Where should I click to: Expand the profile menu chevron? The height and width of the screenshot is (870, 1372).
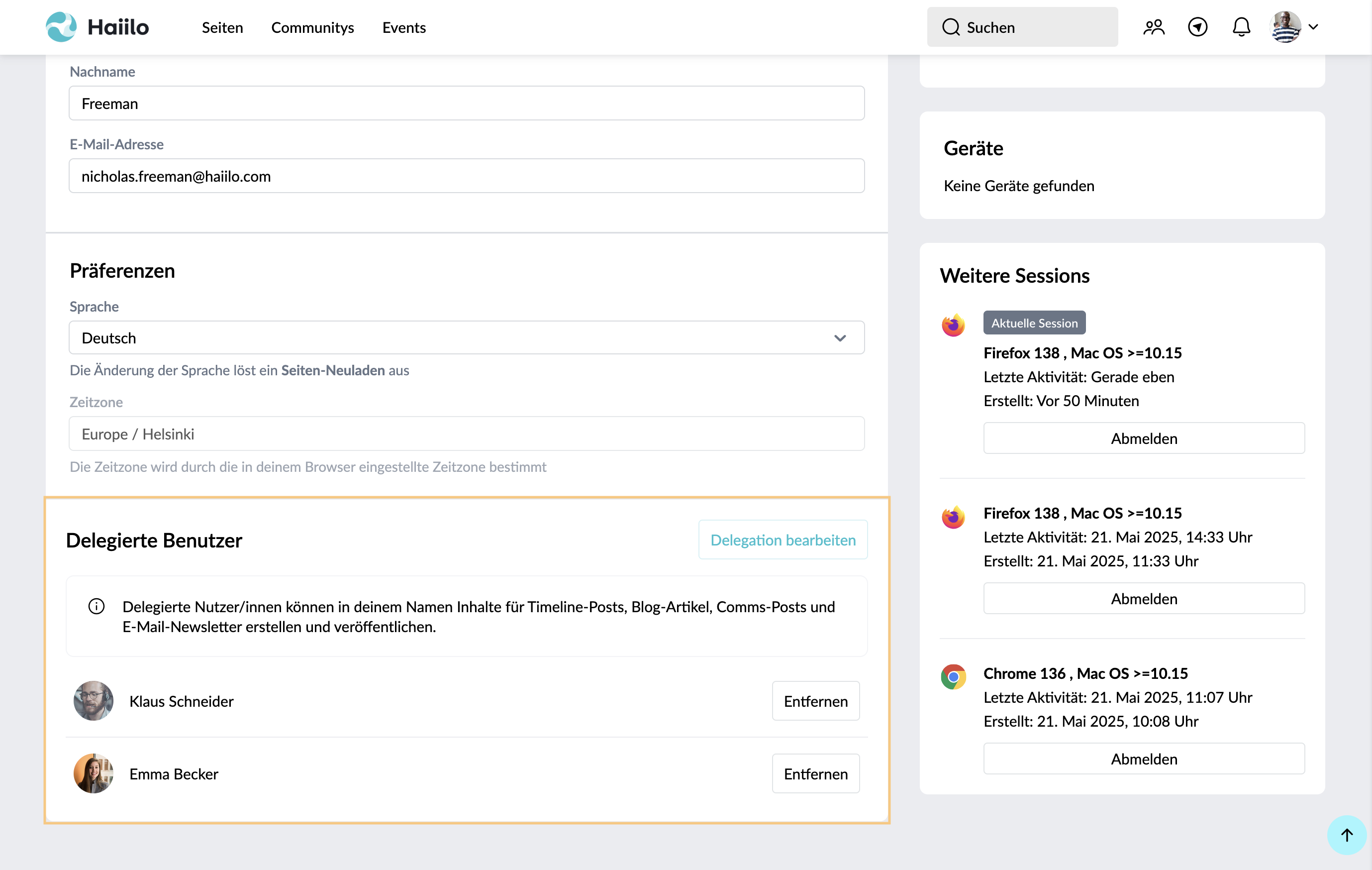pyautogui.click(x=1313, y=27)
